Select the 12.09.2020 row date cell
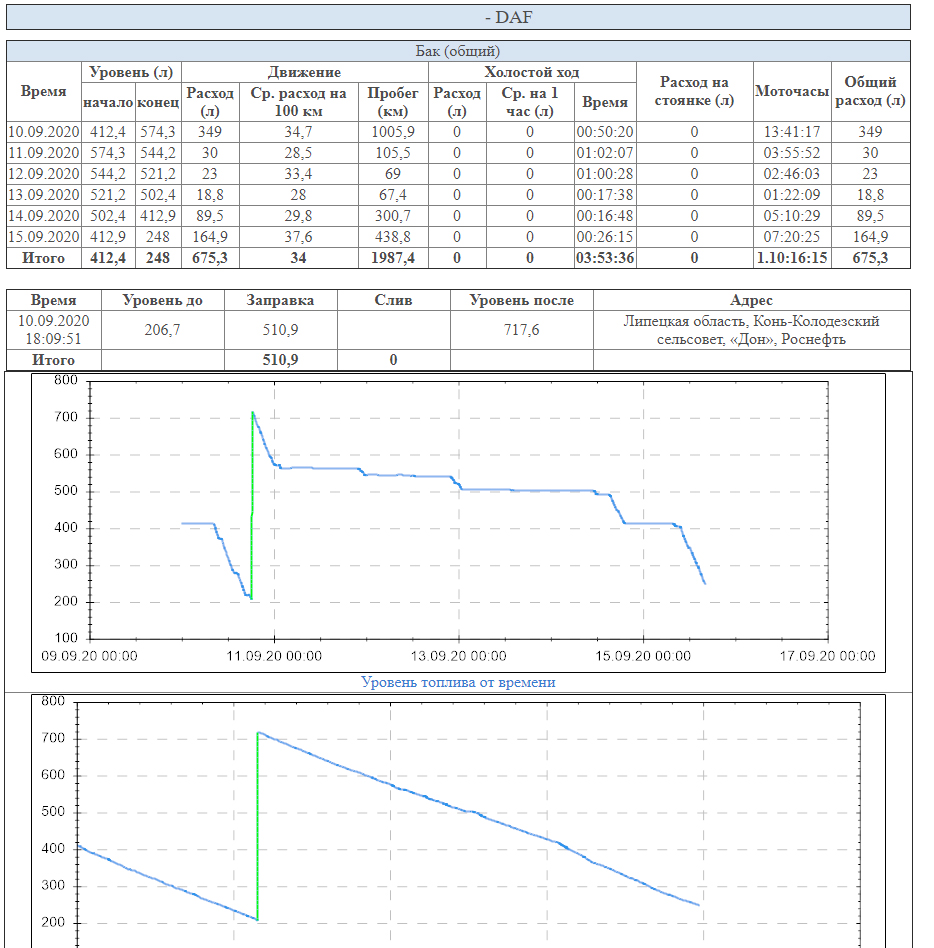Viewport: 934px width, 948px height. pos(43,173)
